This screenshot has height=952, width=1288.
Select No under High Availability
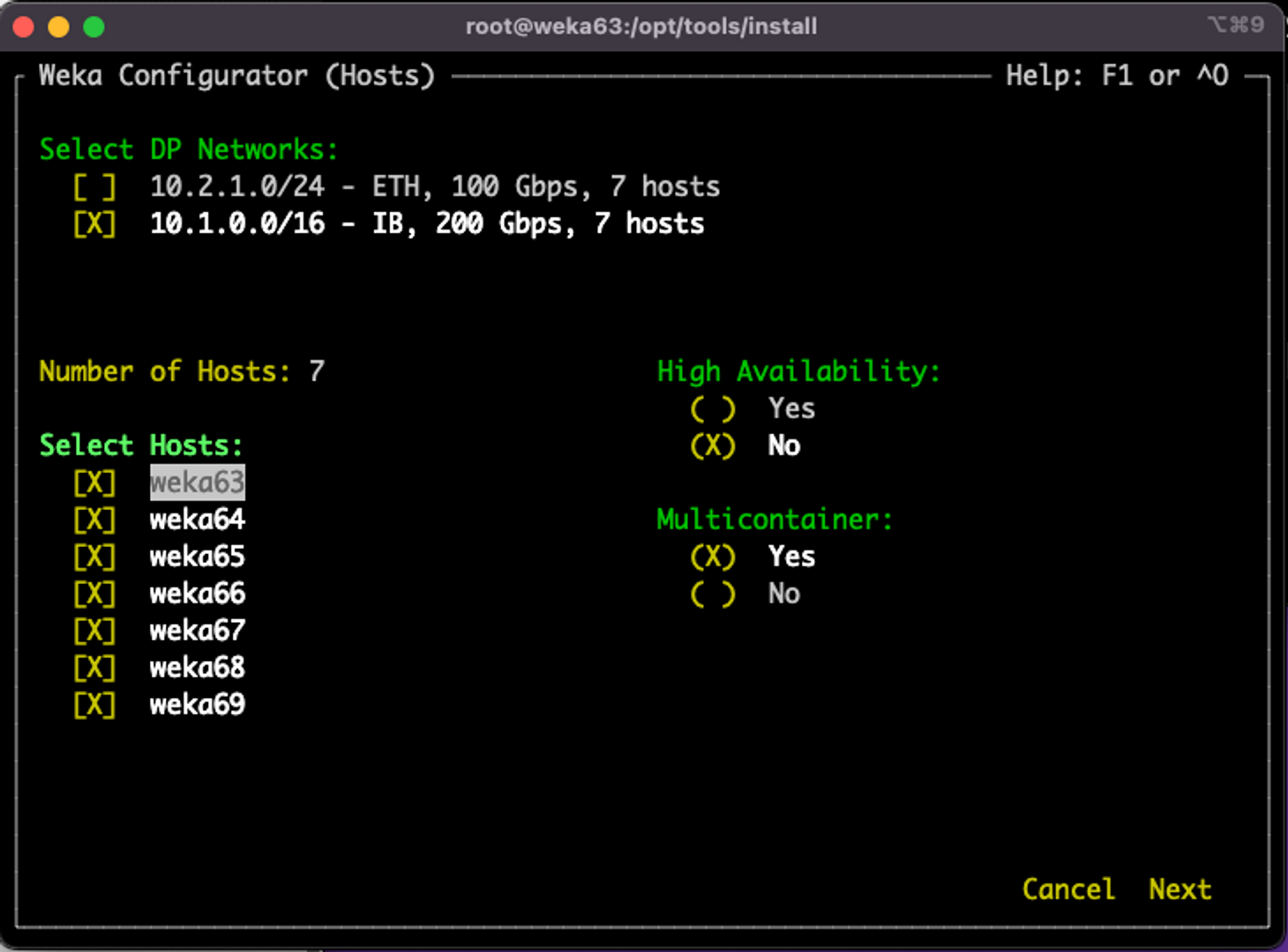point(713,446)
